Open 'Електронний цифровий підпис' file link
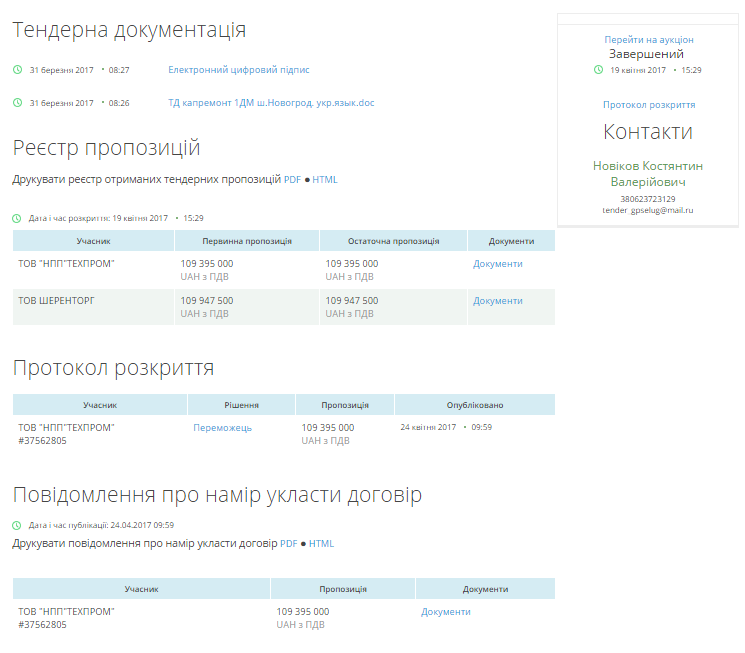This screenshot has width=745, height=653. (x=238, y=70)
